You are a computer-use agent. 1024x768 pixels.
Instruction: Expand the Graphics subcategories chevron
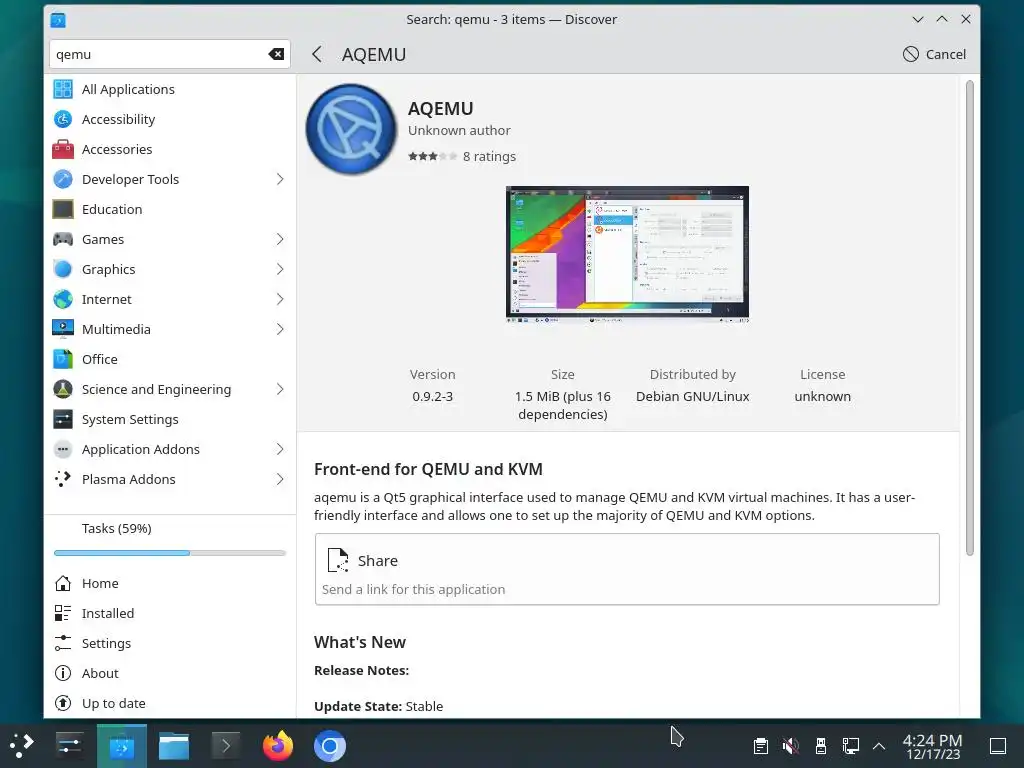(280, 269)
